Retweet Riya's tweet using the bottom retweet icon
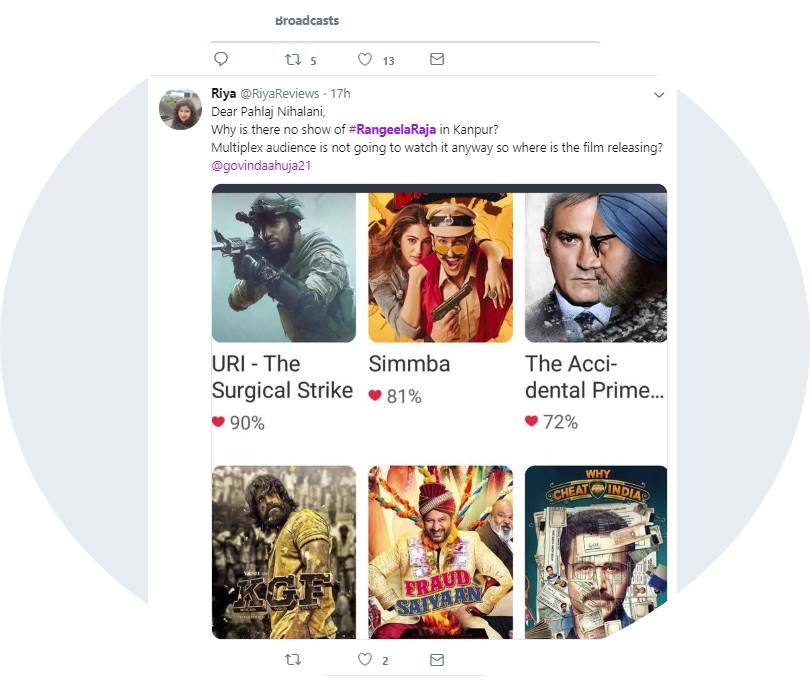This screenshot has width=810, height=682. [293, 660]
